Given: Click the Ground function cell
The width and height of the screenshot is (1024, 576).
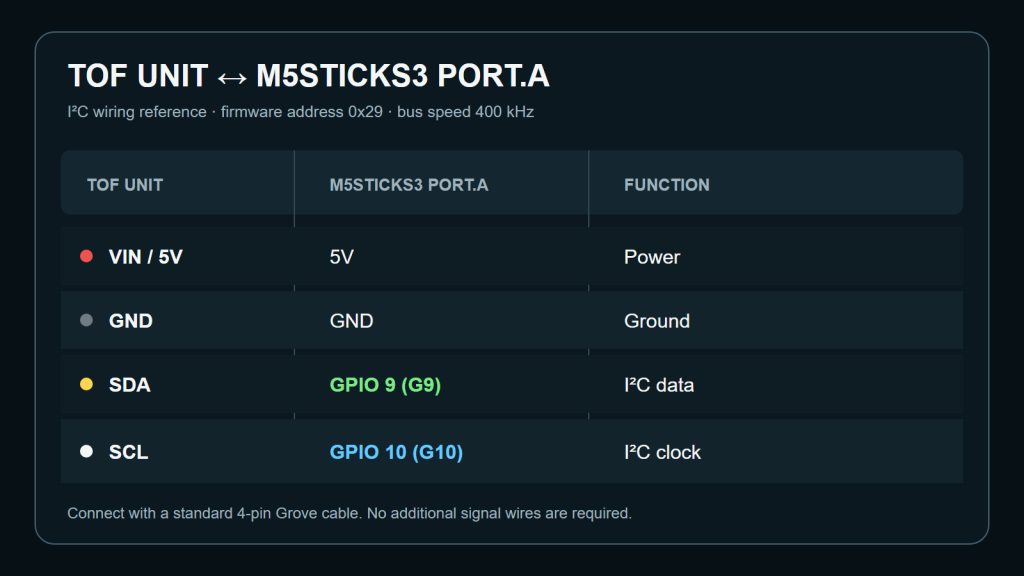Looking at the screenshot, I should [657, 321].
